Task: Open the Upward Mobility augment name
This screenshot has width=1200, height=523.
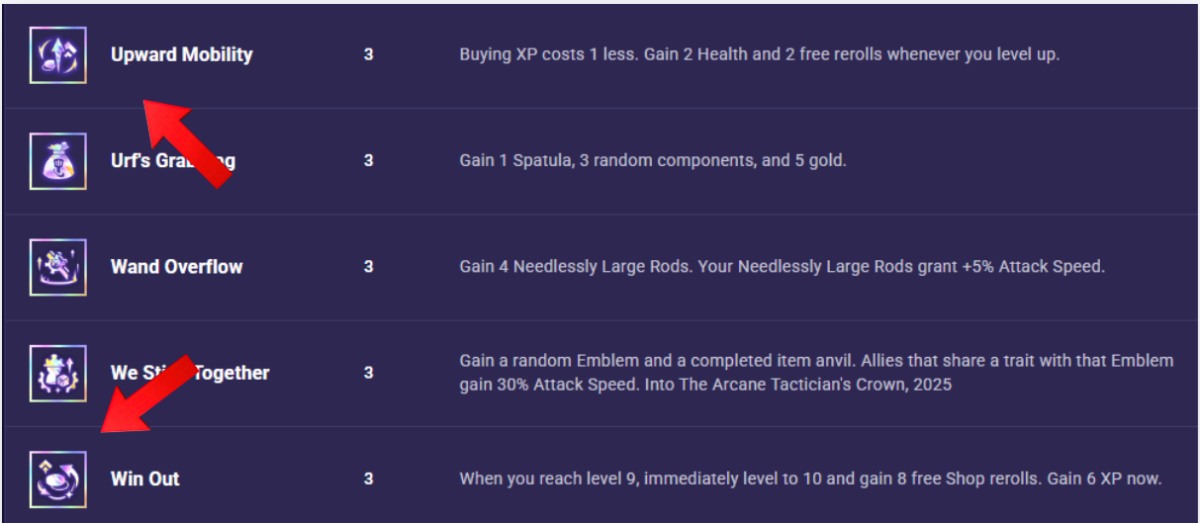Action: tap(181, 55)
